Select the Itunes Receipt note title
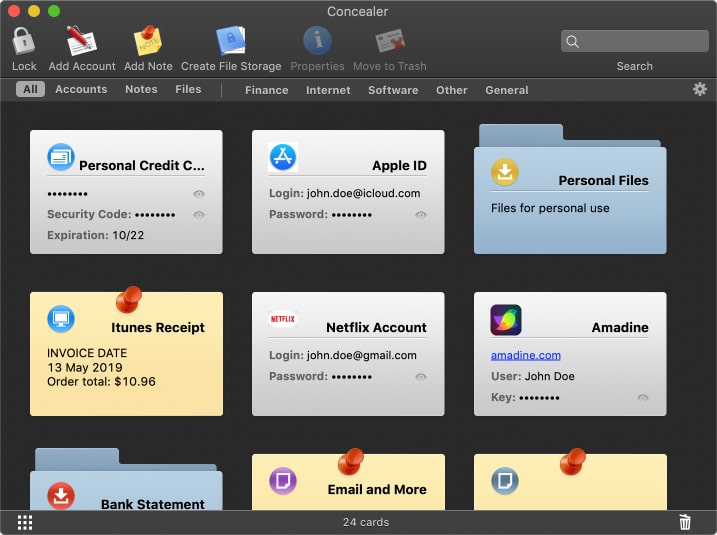 pyautogui.click(x=158, y=327)
